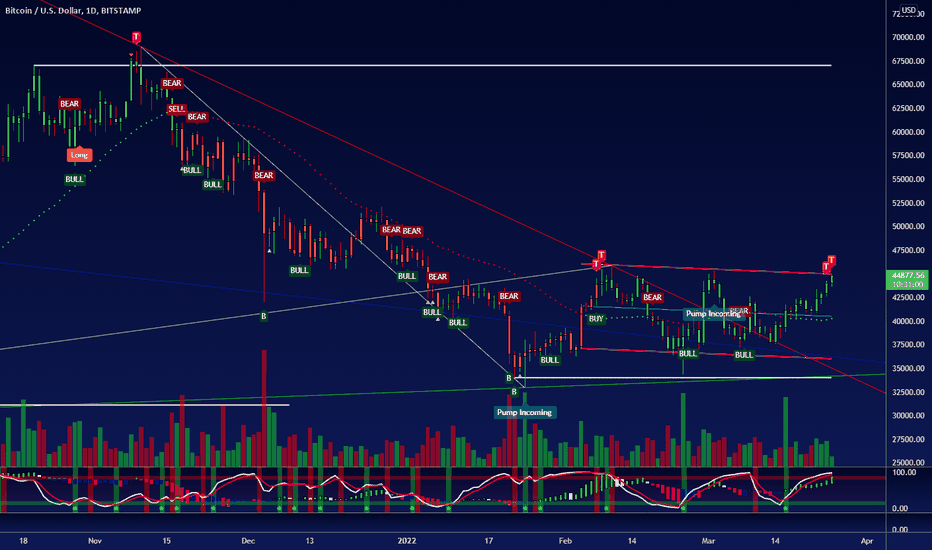Click the Dec date axis label
This screenshot has width=932, height=550.
[248, 540]
